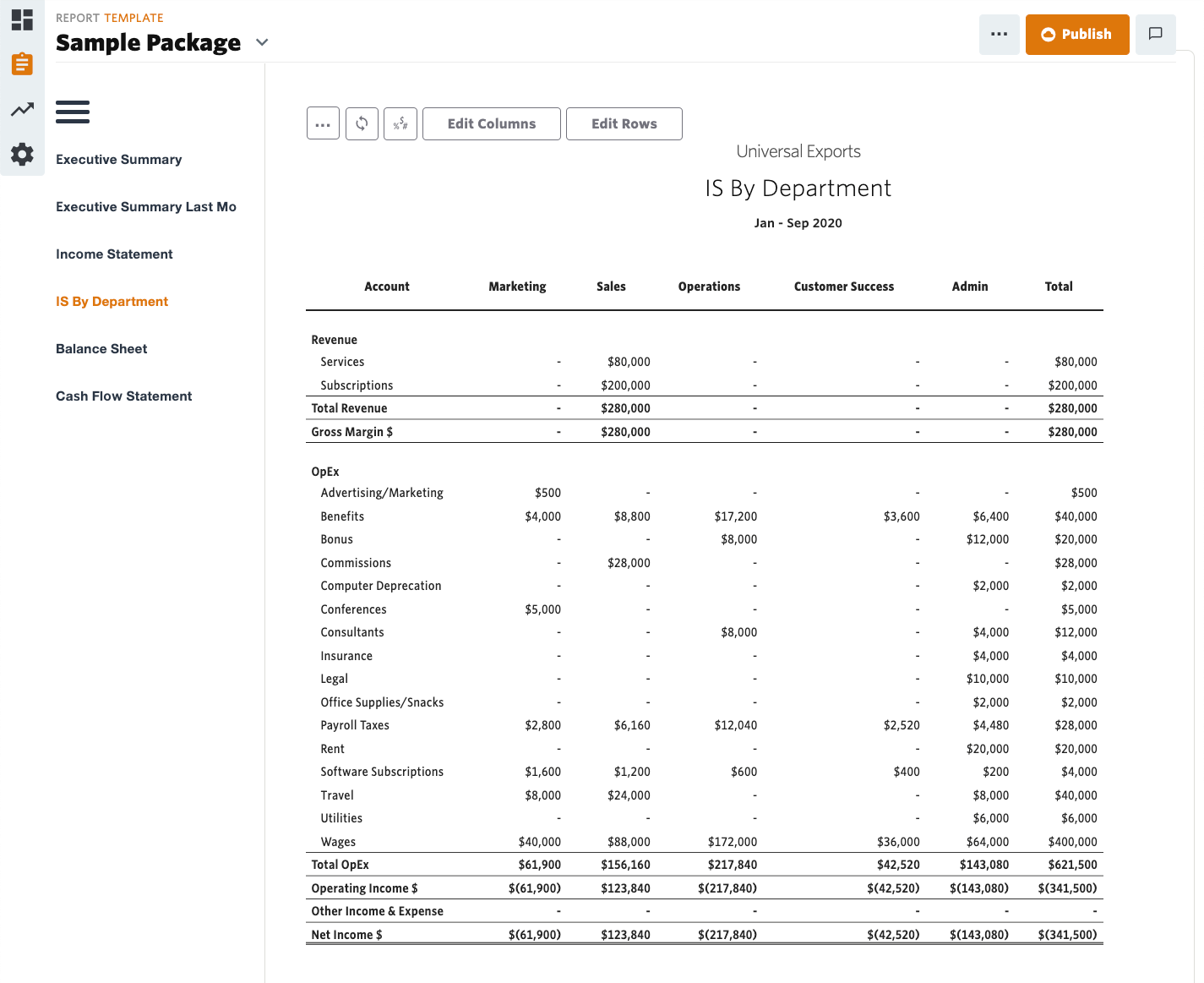Image resolution: width=1204 pixels, height=983 pixels.
Task: Open the Executive Summary Last Mo page
Action: [x=146, y=207]
